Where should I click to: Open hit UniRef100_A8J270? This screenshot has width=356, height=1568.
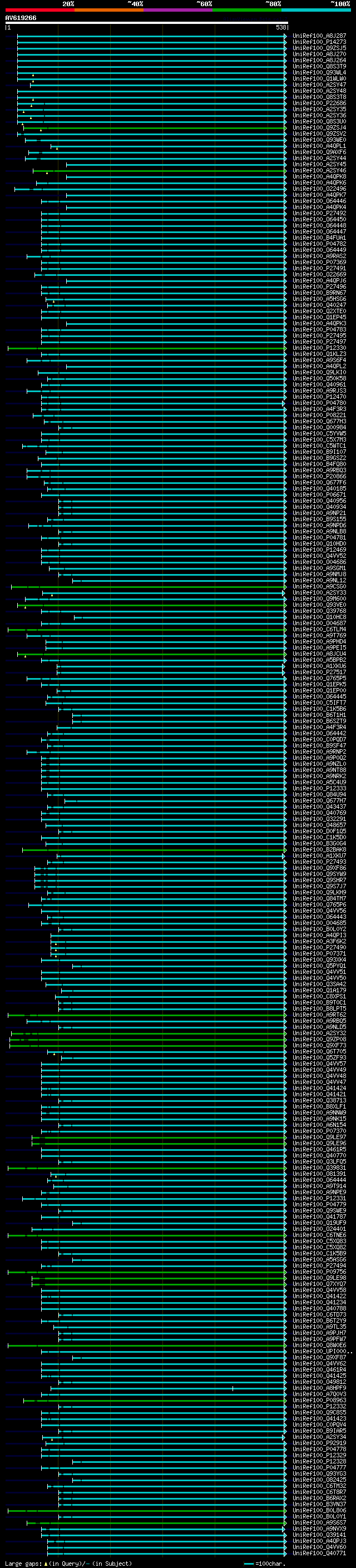coord(319,54)
